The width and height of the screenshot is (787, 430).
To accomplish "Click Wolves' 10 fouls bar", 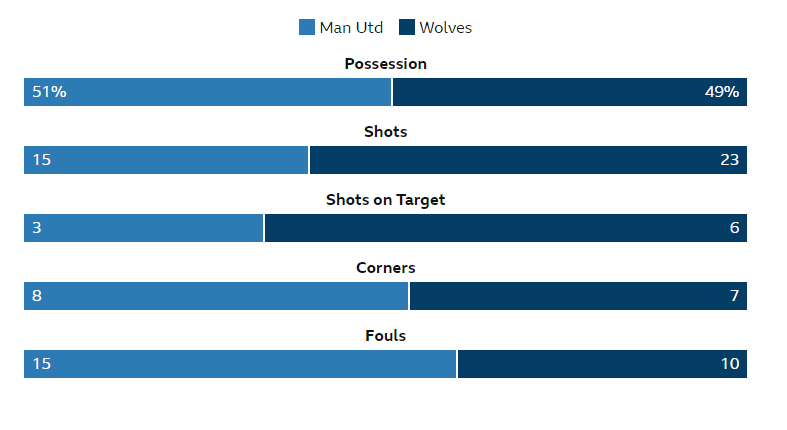I will tap(602, 364).
